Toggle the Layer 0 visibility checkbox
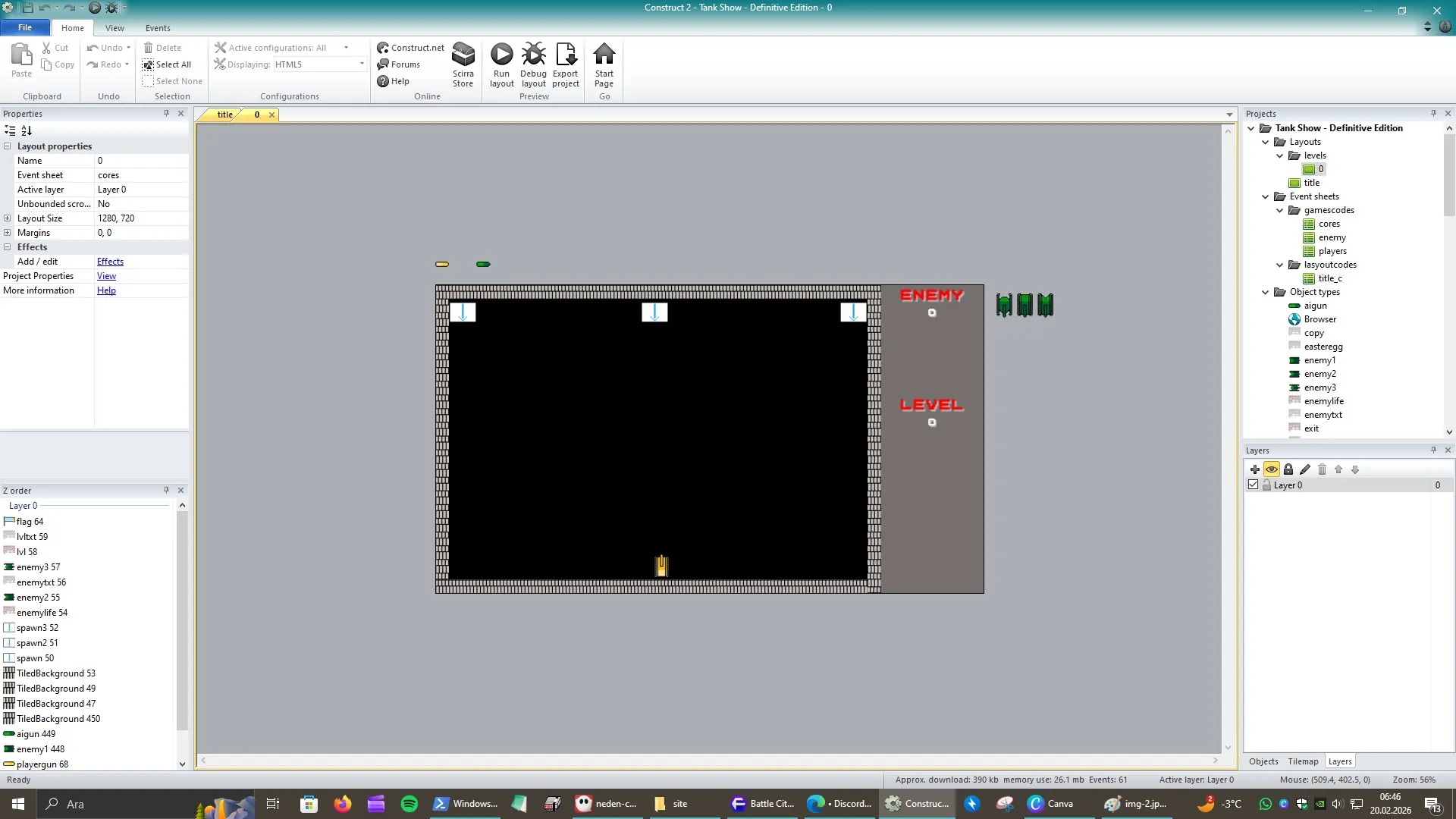 [x=1253, y=485]
